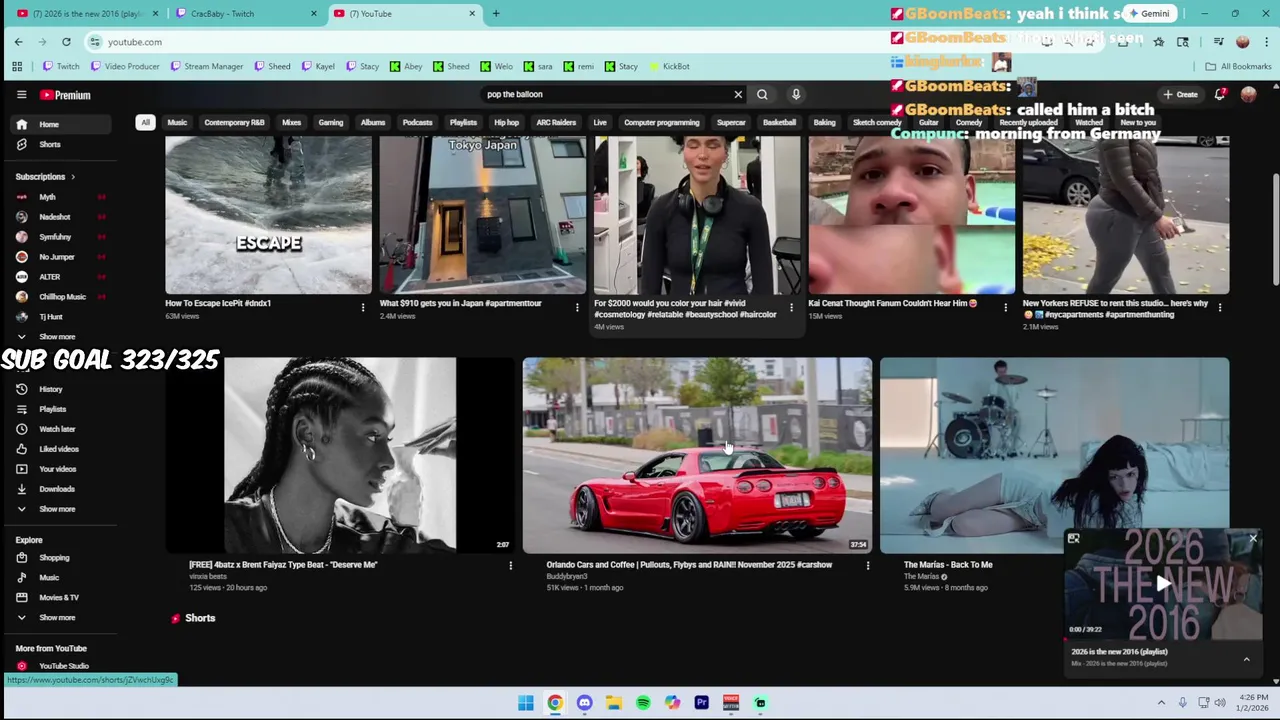Image resolution: width=1280 pixels, height=720 pixels.
Task: Open the YouTube guide hamburger menu
Action: point(21,95)
